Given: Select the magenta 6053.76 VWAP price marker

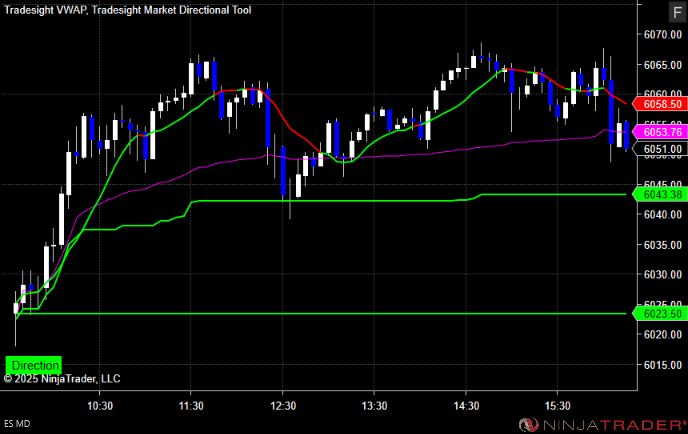Looking at the screenshot, I should [660, 132].
